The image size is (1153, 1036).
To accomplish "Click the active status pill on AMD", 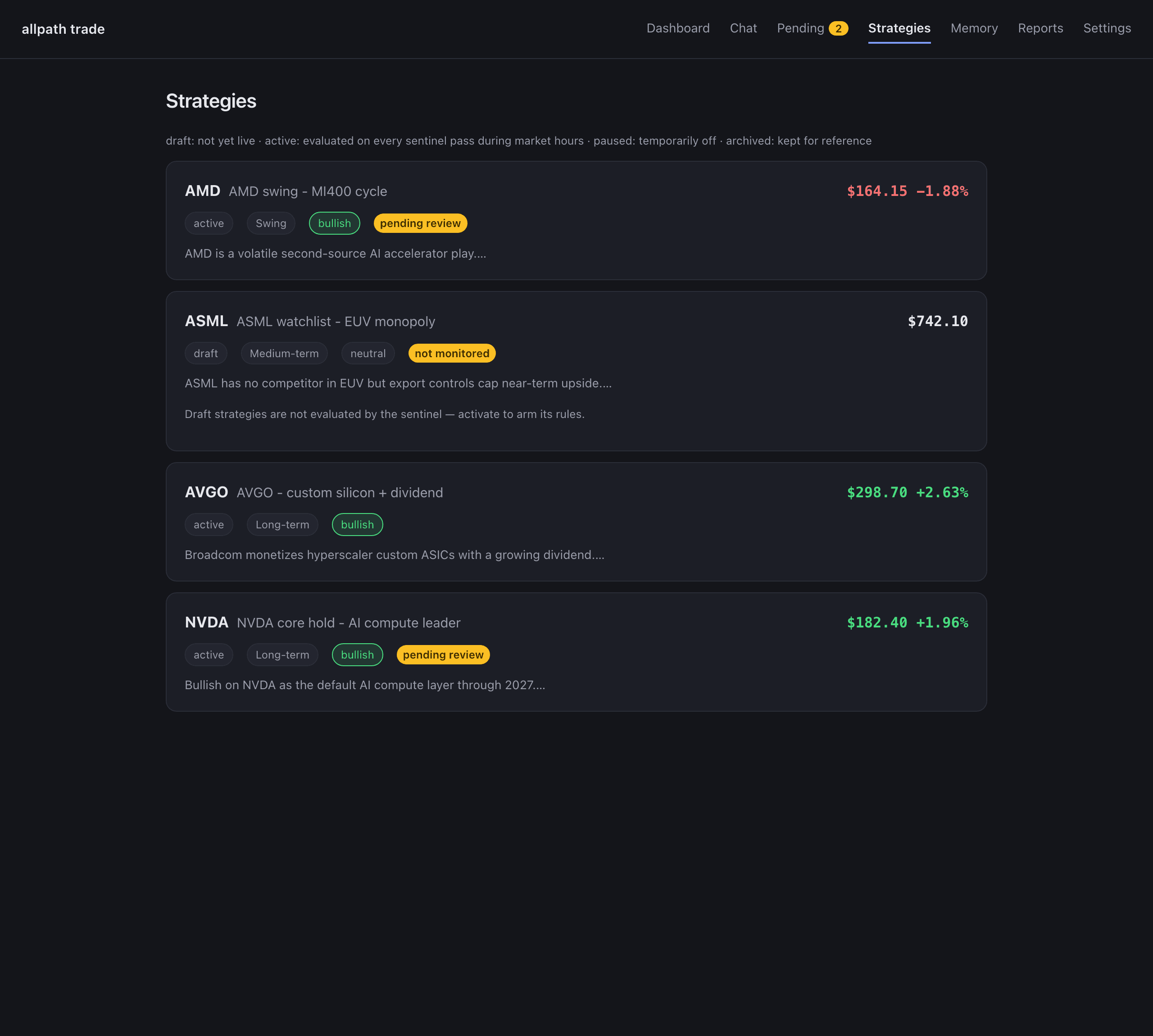I will 209,224.
